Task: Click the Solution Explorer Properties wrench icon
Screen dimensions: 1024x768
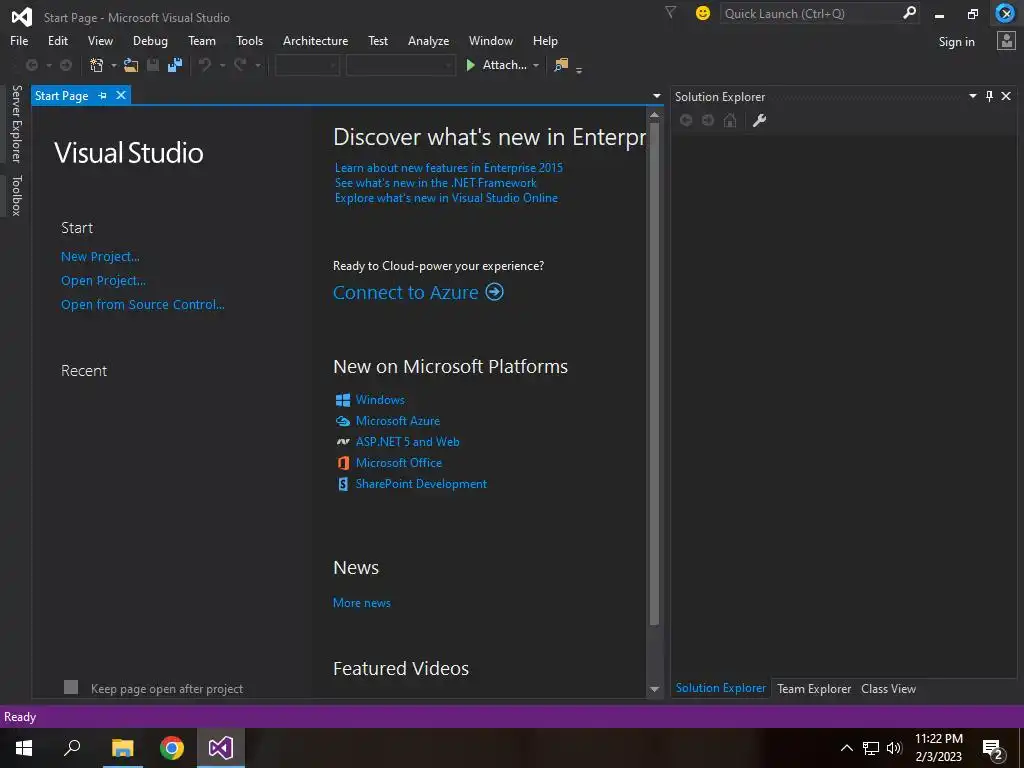Action: pos(759,120)
